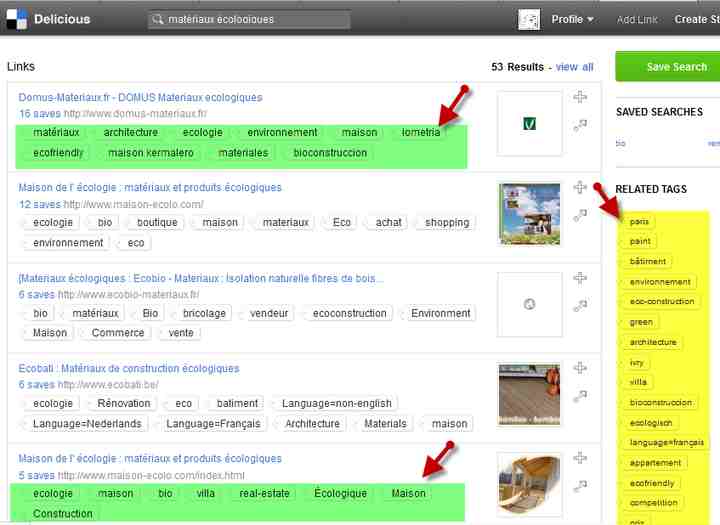Click the achat tag
This screenshot has height=525, width=720.
point(388,223)
